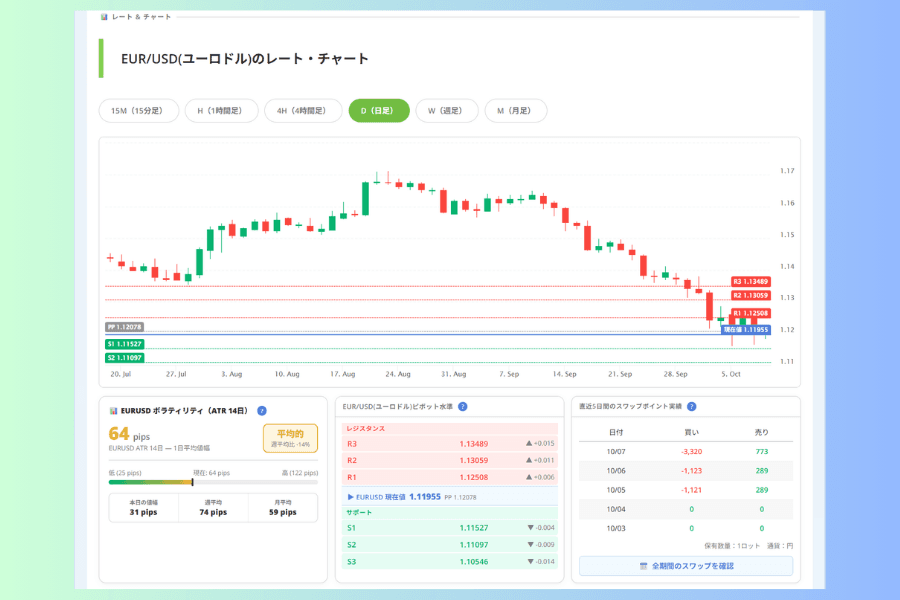
Task: Click the 24. Aug x-axis date label
Action: tap(398, 374)
